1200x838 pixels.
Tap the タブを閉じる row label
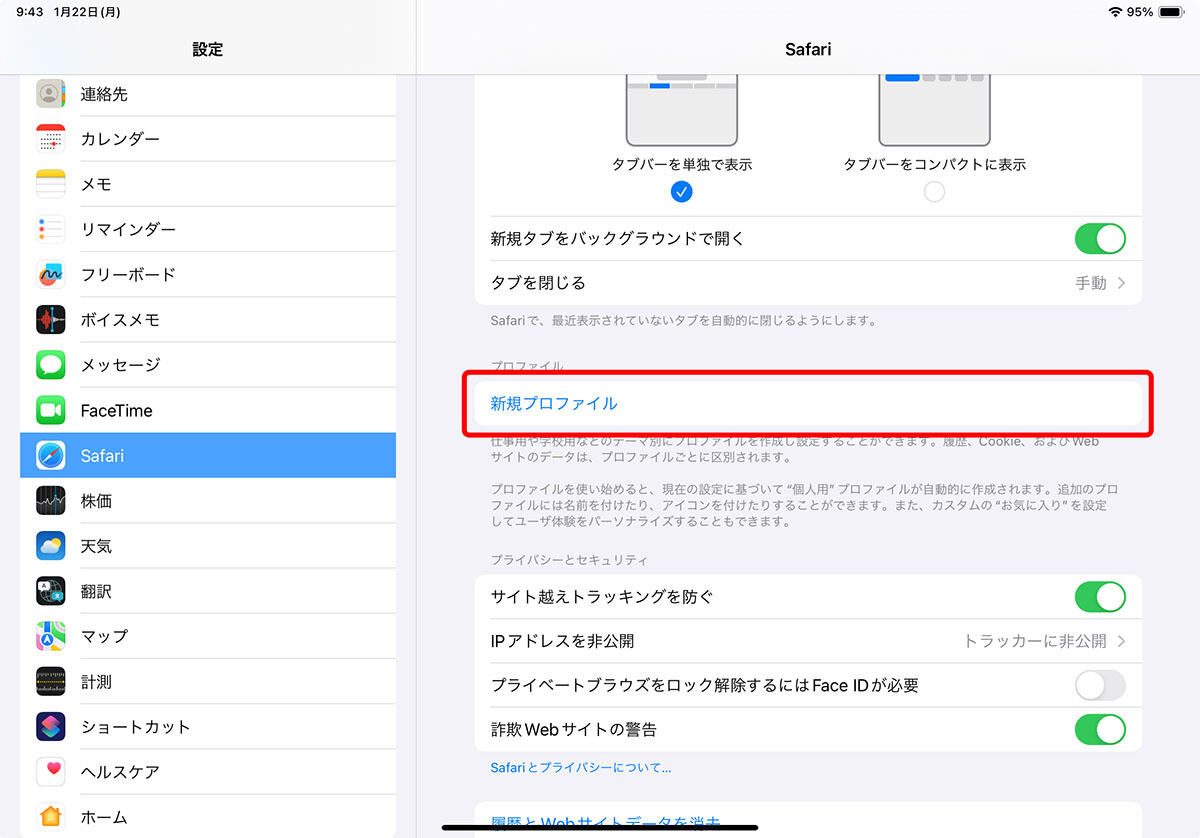[538, 283]
